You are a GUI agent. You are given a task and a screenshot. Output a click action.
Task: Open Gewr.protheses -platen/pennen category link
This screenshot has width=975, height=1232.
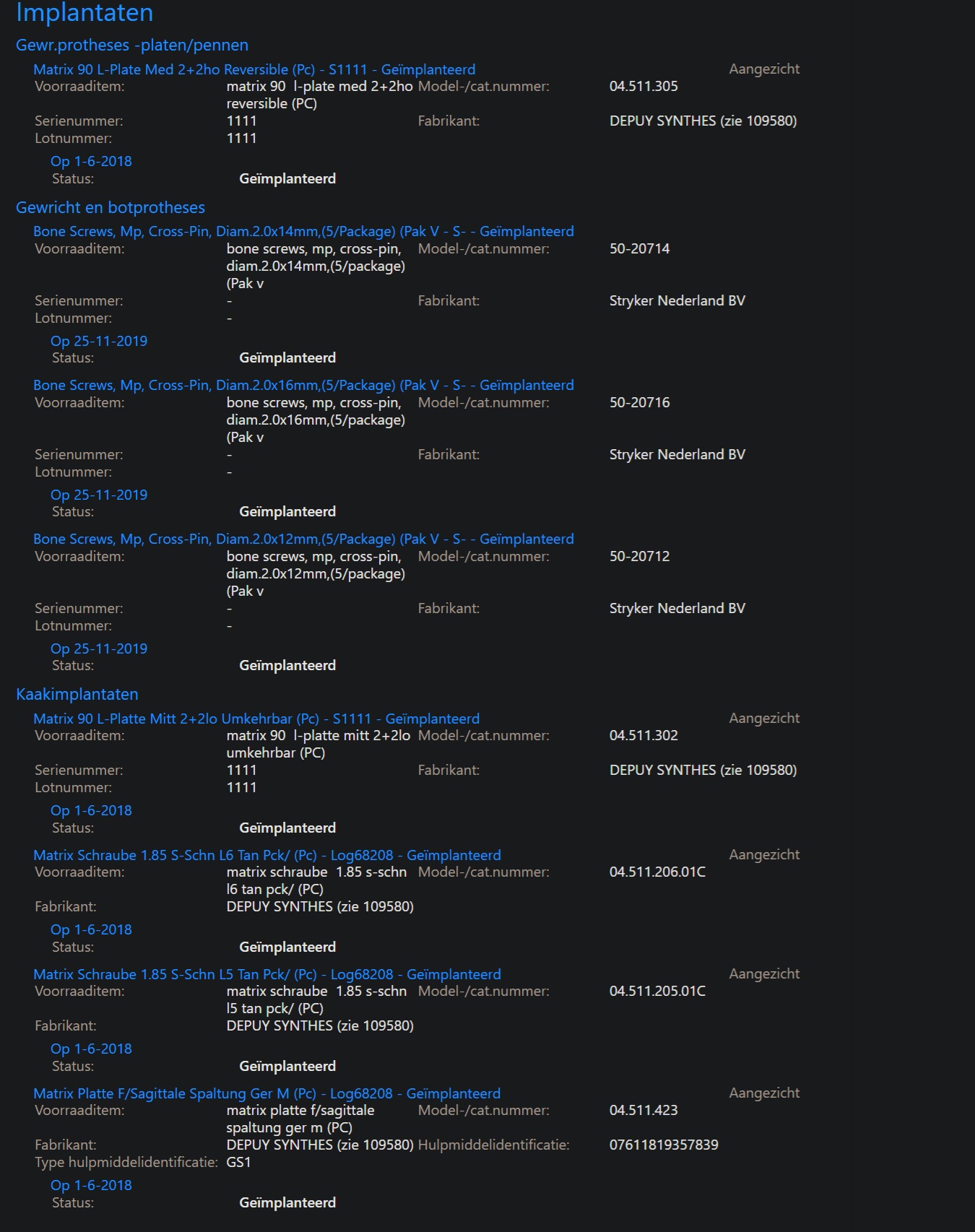(132, 45)
